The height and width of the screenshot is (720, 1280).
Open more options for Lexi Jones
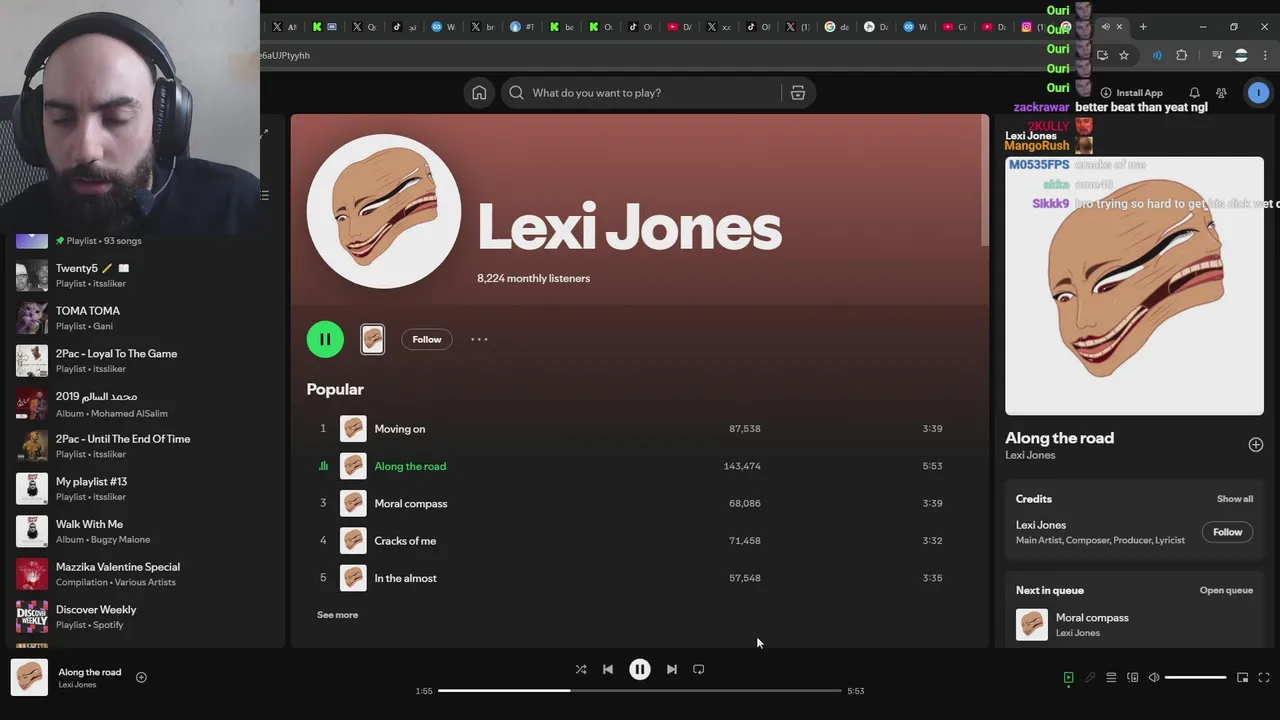click(479, 339)
